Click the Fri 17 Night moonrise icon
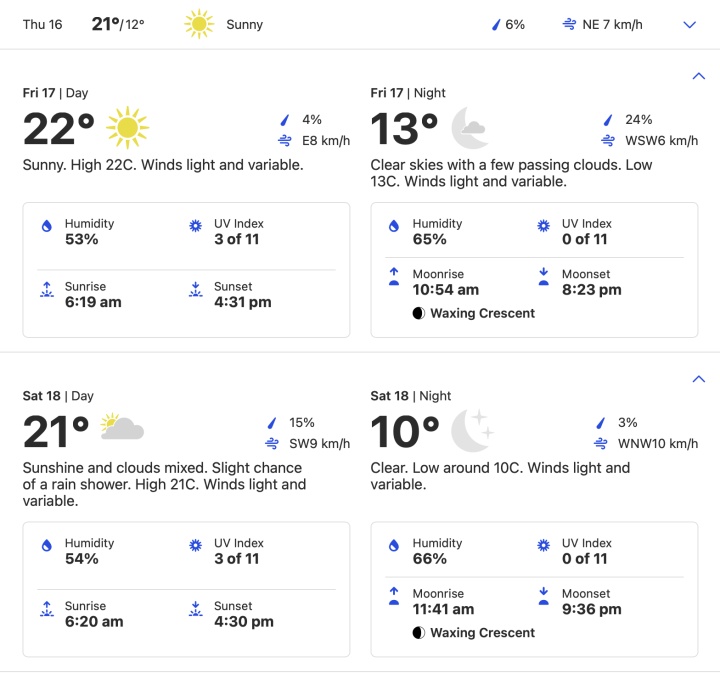Viewport: 720px width, 673px height. (394, 276)
